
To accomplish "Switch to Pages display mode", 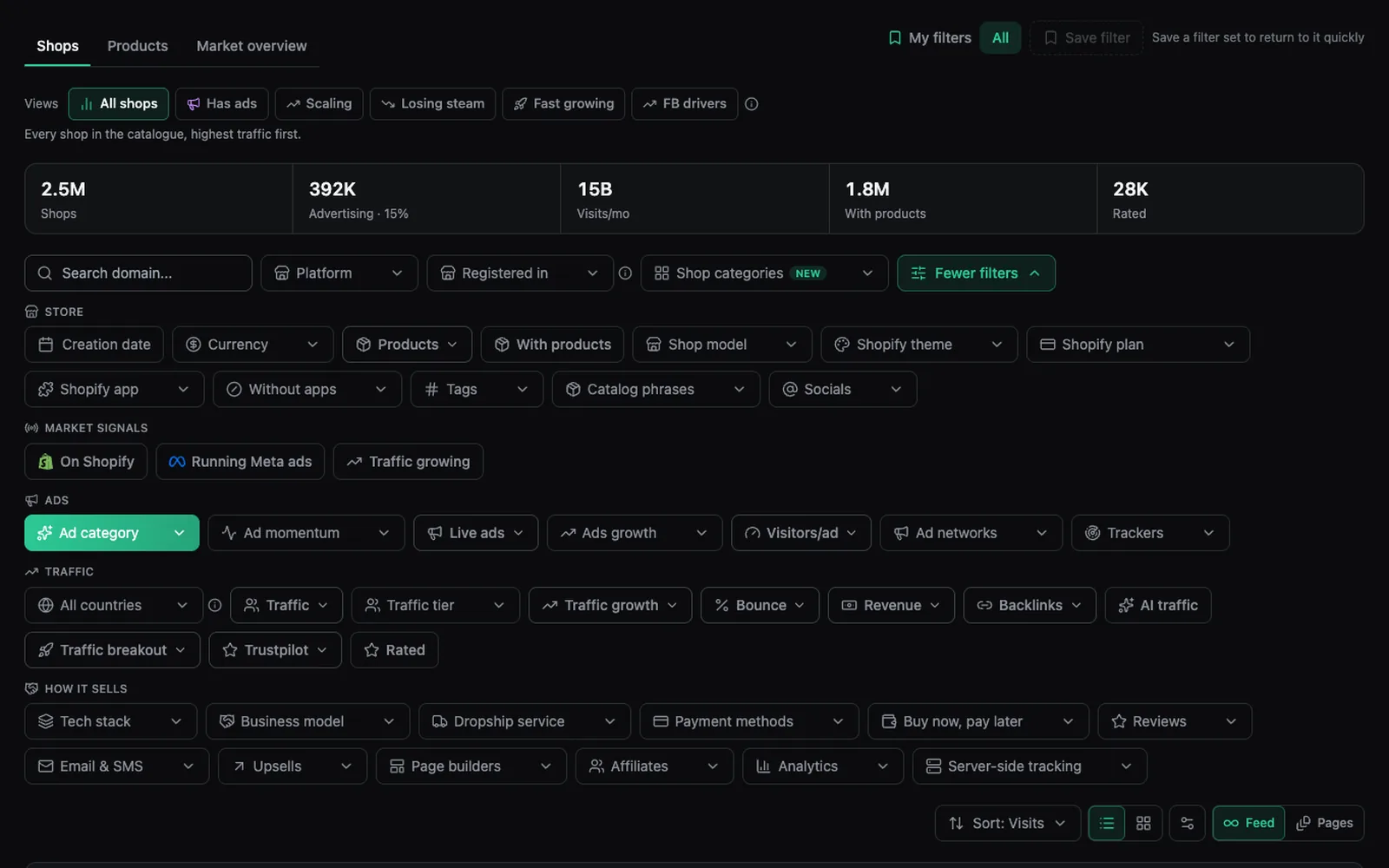I will (1325, 823).
